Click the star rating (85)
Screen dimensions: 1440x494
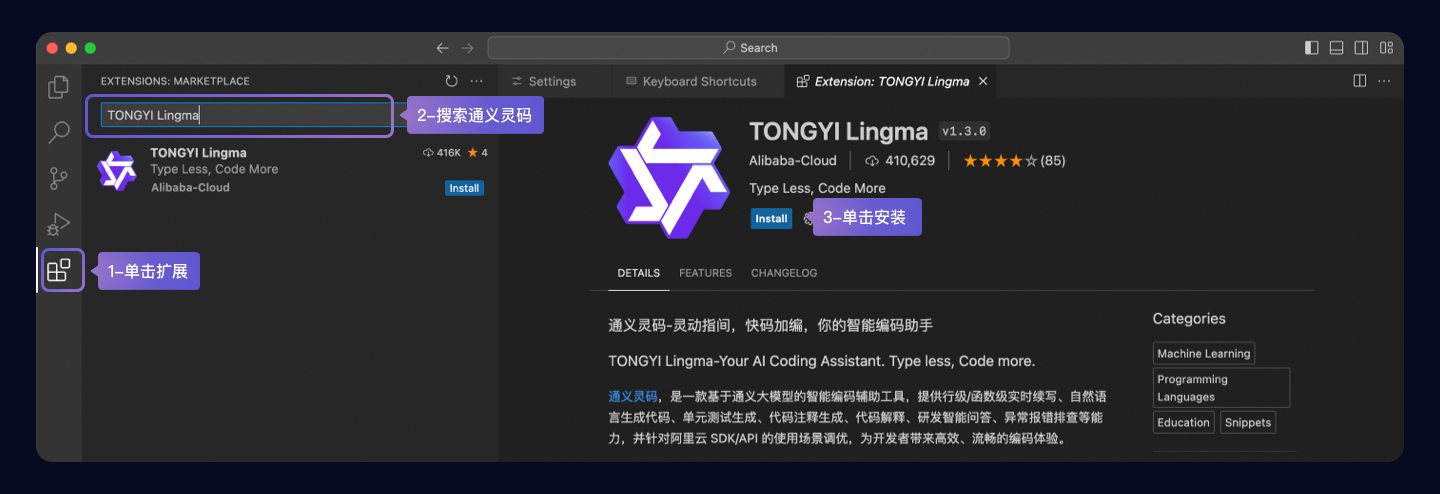[1013, 160]
